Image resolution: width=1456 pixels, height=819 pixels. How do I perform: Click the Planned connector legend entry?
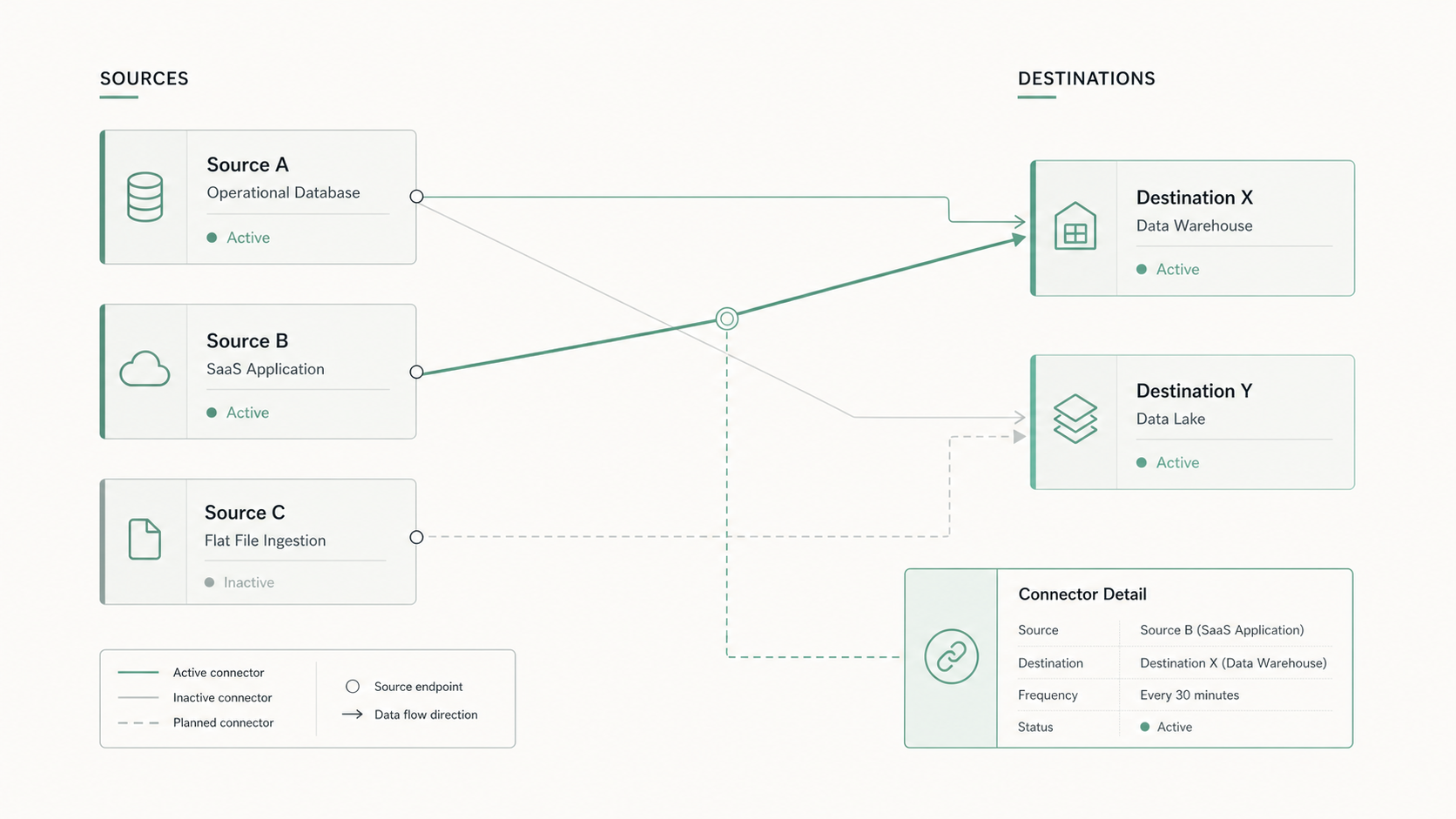[x=196, y=722]
